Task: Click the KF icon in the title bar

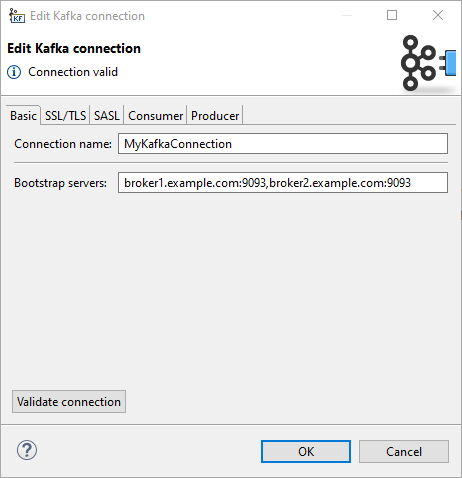Action: 17,15
